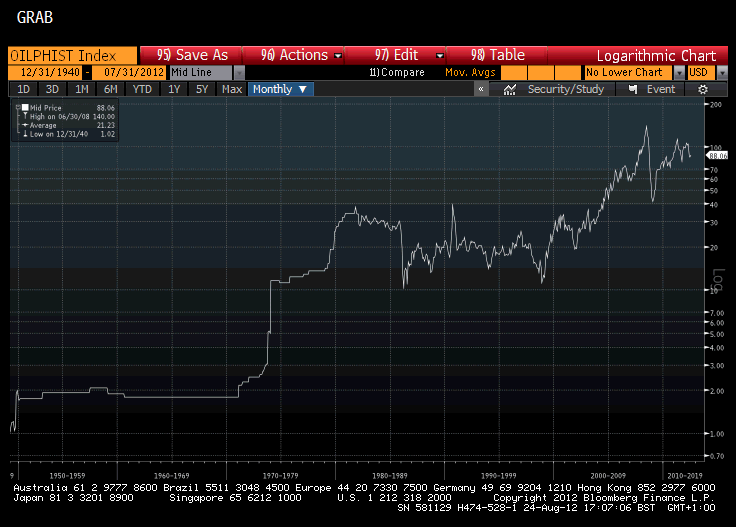Click the second Mov. Avgs input box
This screenshot has height=527, width=736.
pyautogui.click(x=541, y=73)
